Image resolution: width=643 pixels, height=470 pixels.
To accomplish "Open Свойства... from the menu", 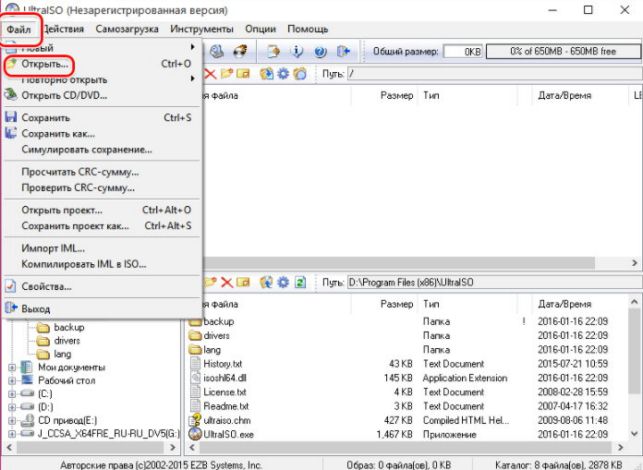I will (x=102, y=286).
